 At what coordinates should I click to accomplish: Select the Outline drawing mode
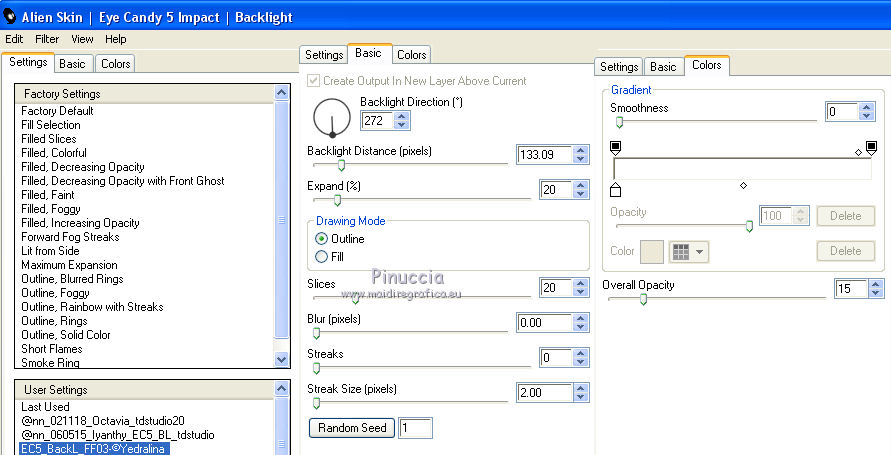[x=322, y=239]
